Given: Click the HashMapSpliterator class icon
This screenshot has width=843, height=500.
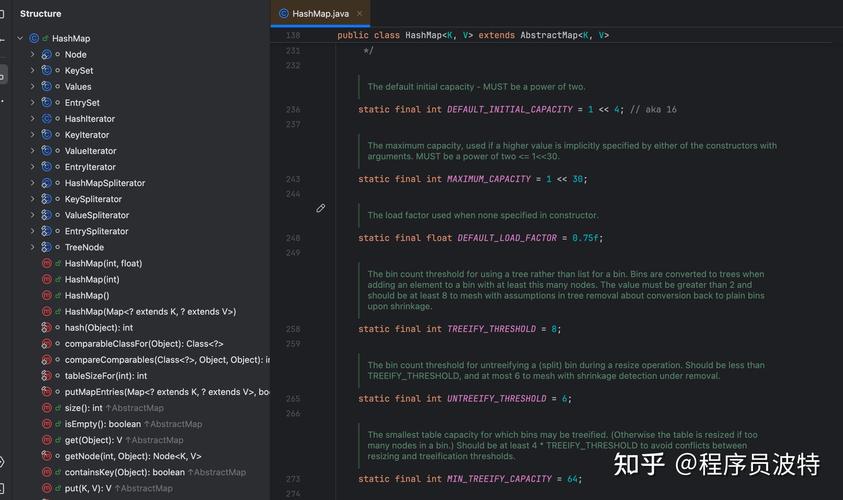Looking at the screenshot, I should 47,183.
